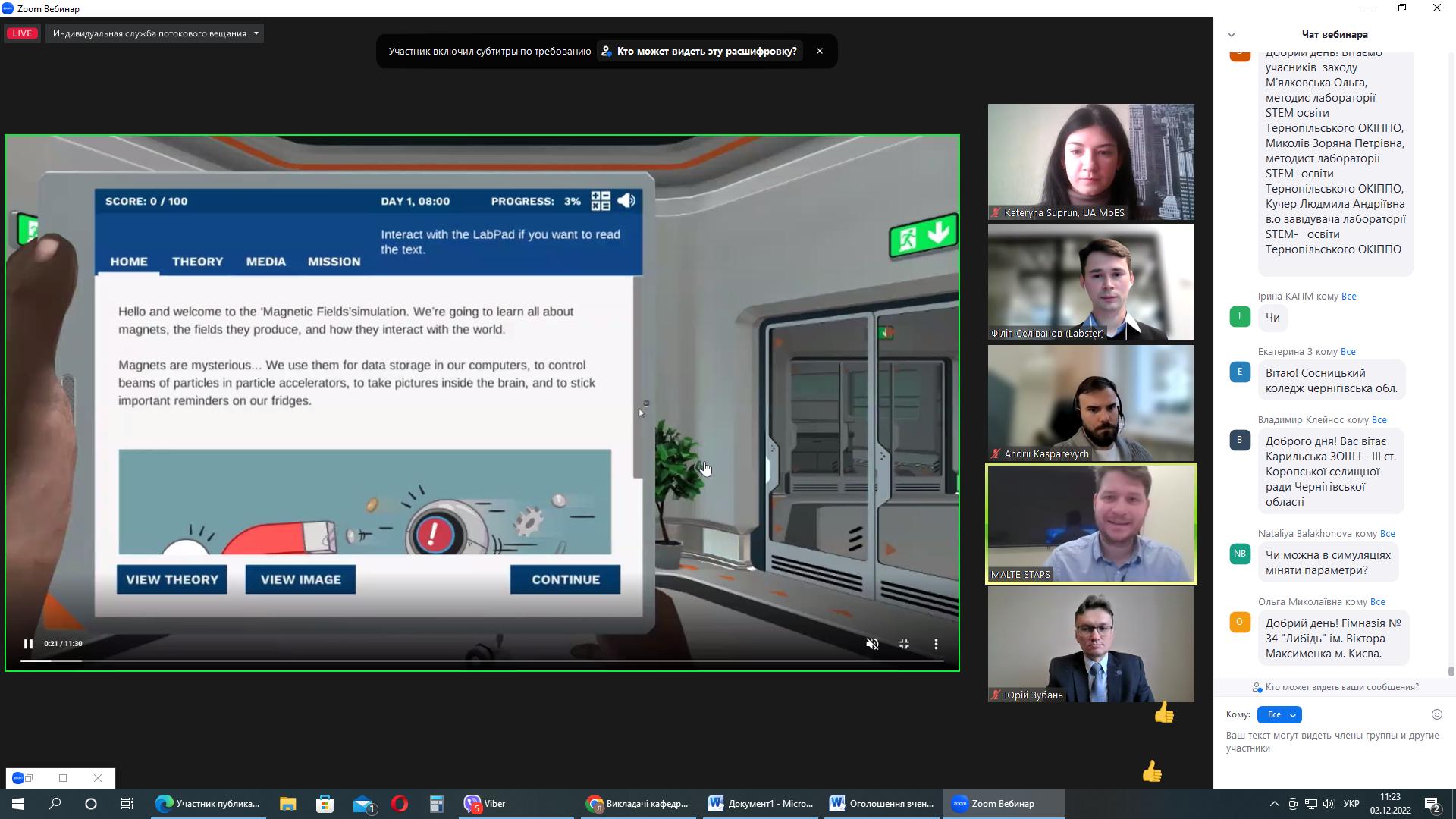
Task: Dismiss the subtitles notification banner
Action: pyautogui.click(x=819, y=51)
